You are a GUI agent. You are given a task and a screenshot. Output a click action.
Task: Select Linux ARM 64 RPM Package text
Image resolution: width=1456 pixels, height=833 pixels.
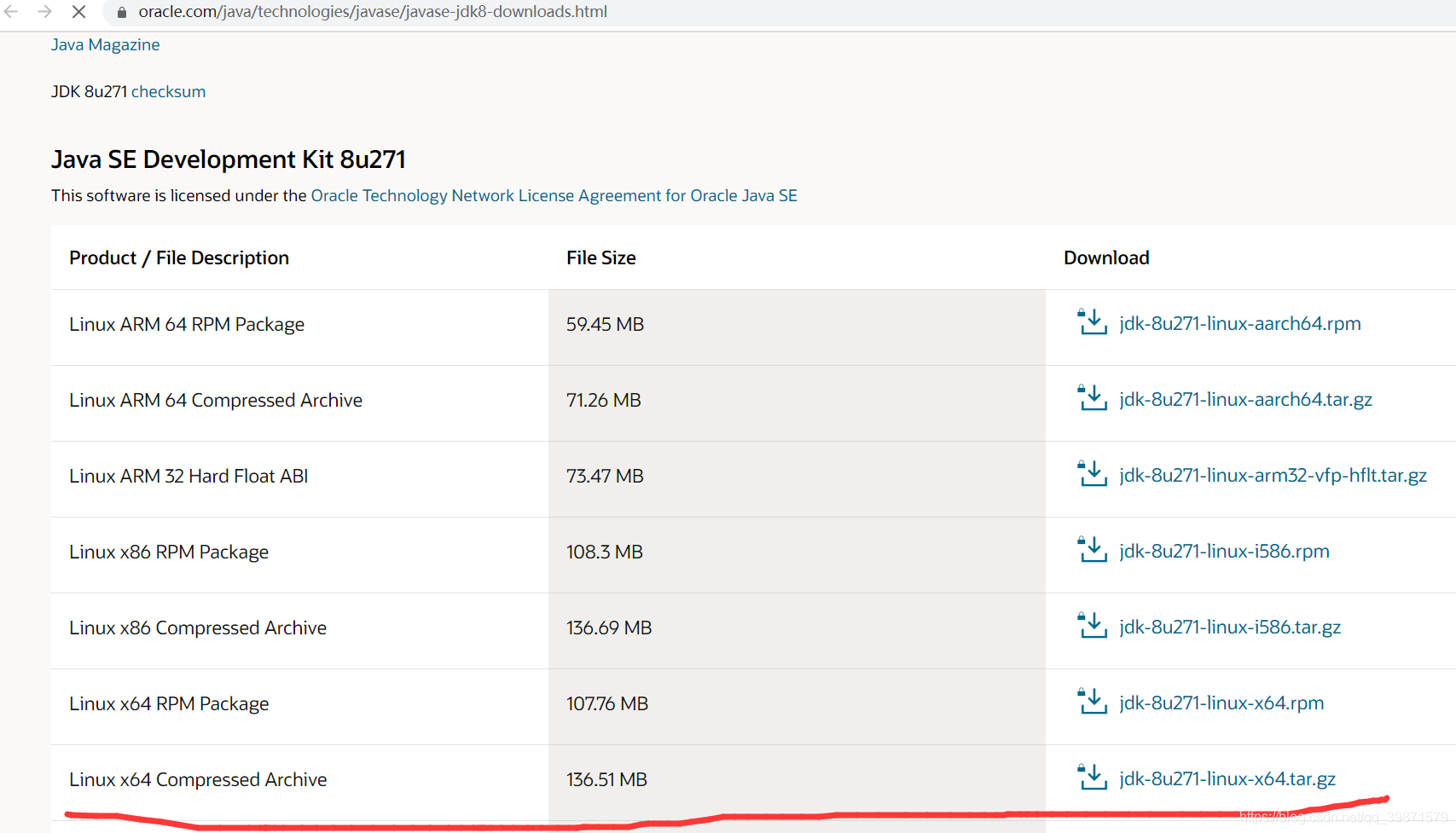(187, 324)
